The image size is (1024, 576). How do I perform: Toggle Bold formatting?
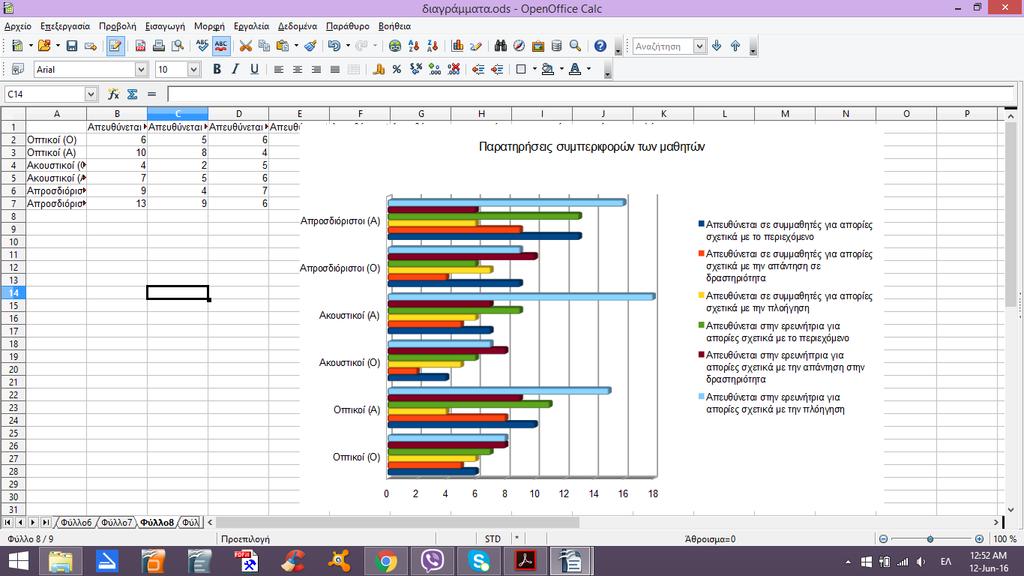217,69
